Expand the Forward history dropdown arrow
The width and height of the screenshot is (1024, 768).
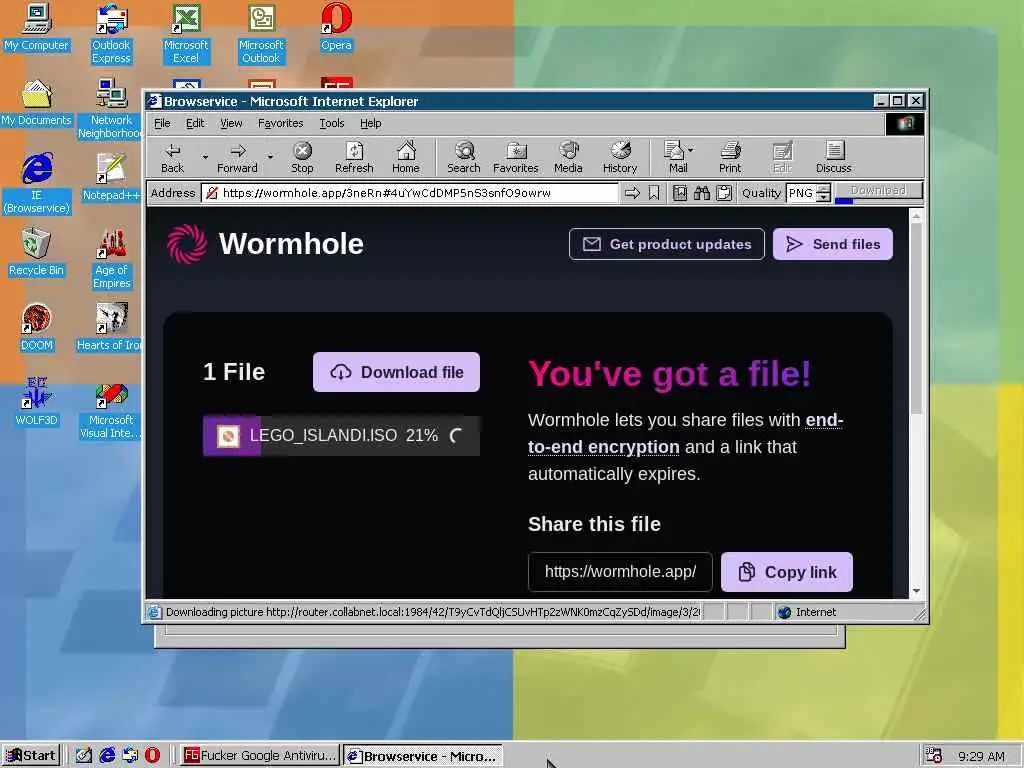click(270, 157)
